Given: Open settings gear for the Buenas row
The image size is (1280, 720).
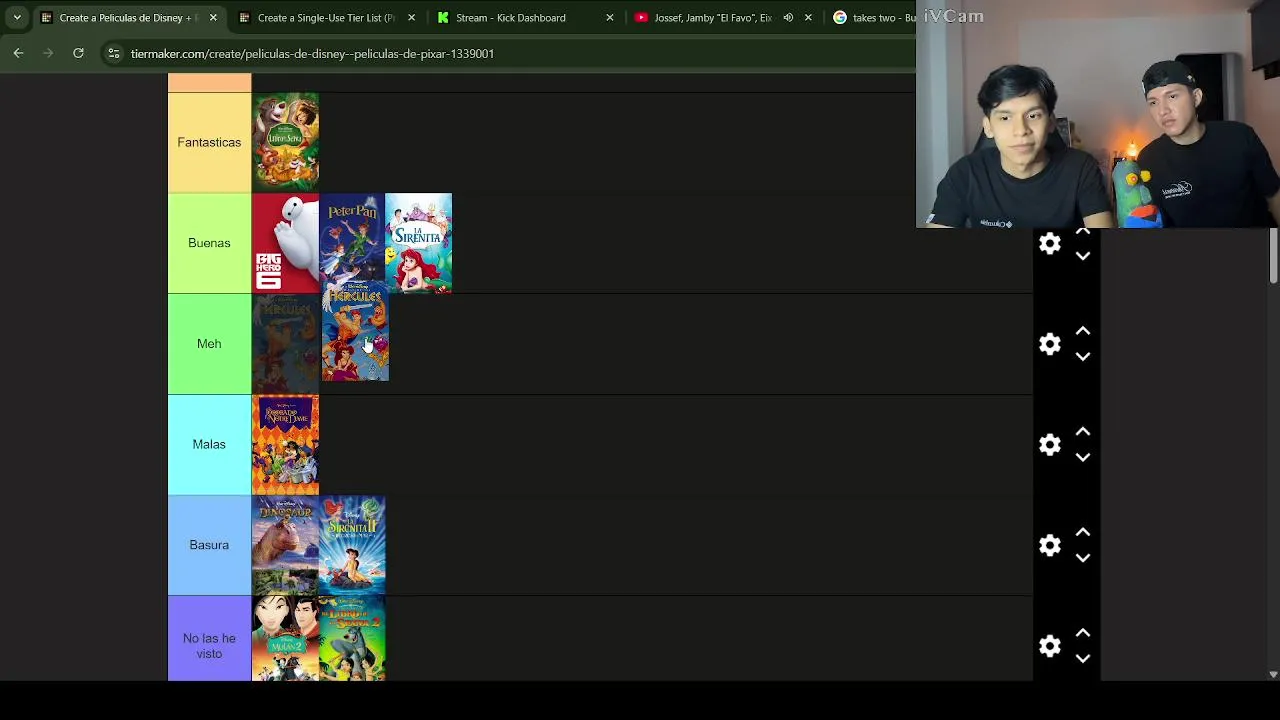Looking at the screenshot, I should (x=1049, y=243).
